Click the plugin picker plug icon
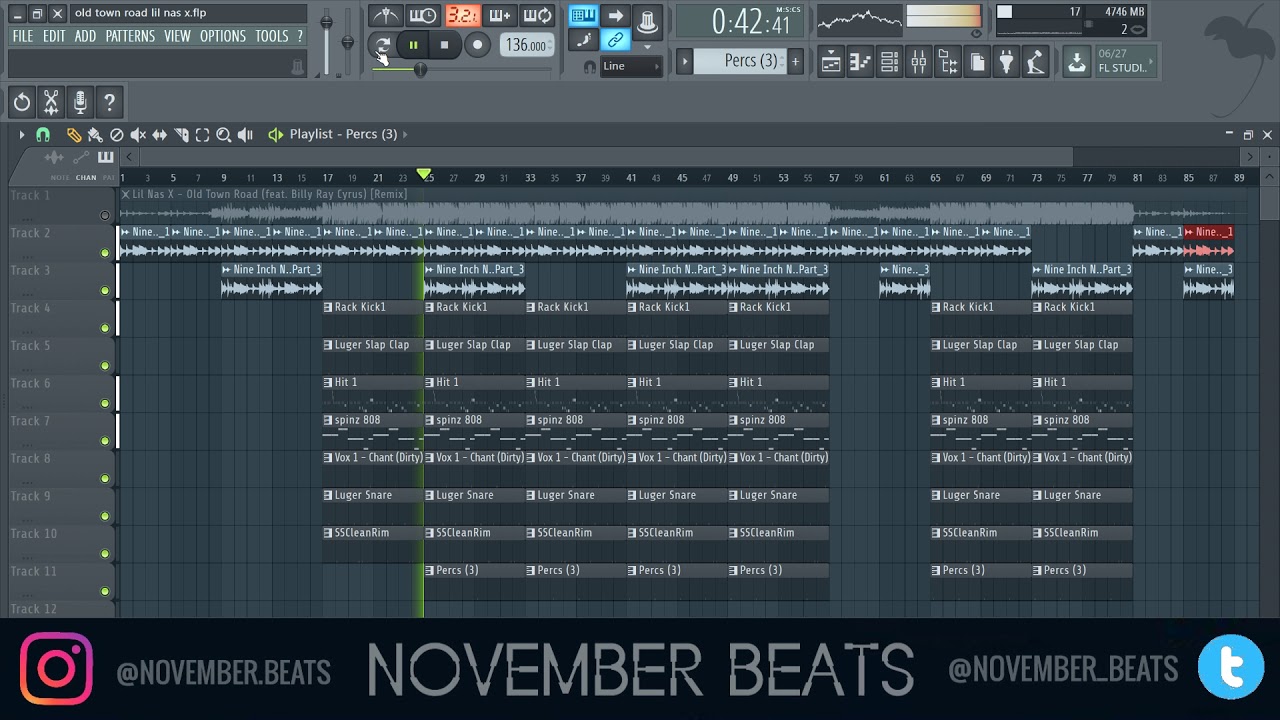1280x720 pixels. (x=1006, y=62)
